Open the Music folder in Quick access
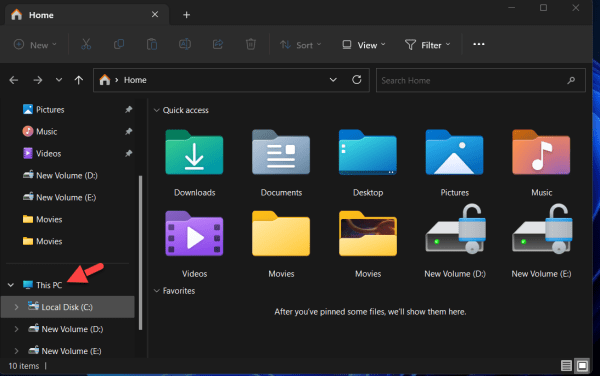Screen dimensions: 600x376 click(541, 152)
